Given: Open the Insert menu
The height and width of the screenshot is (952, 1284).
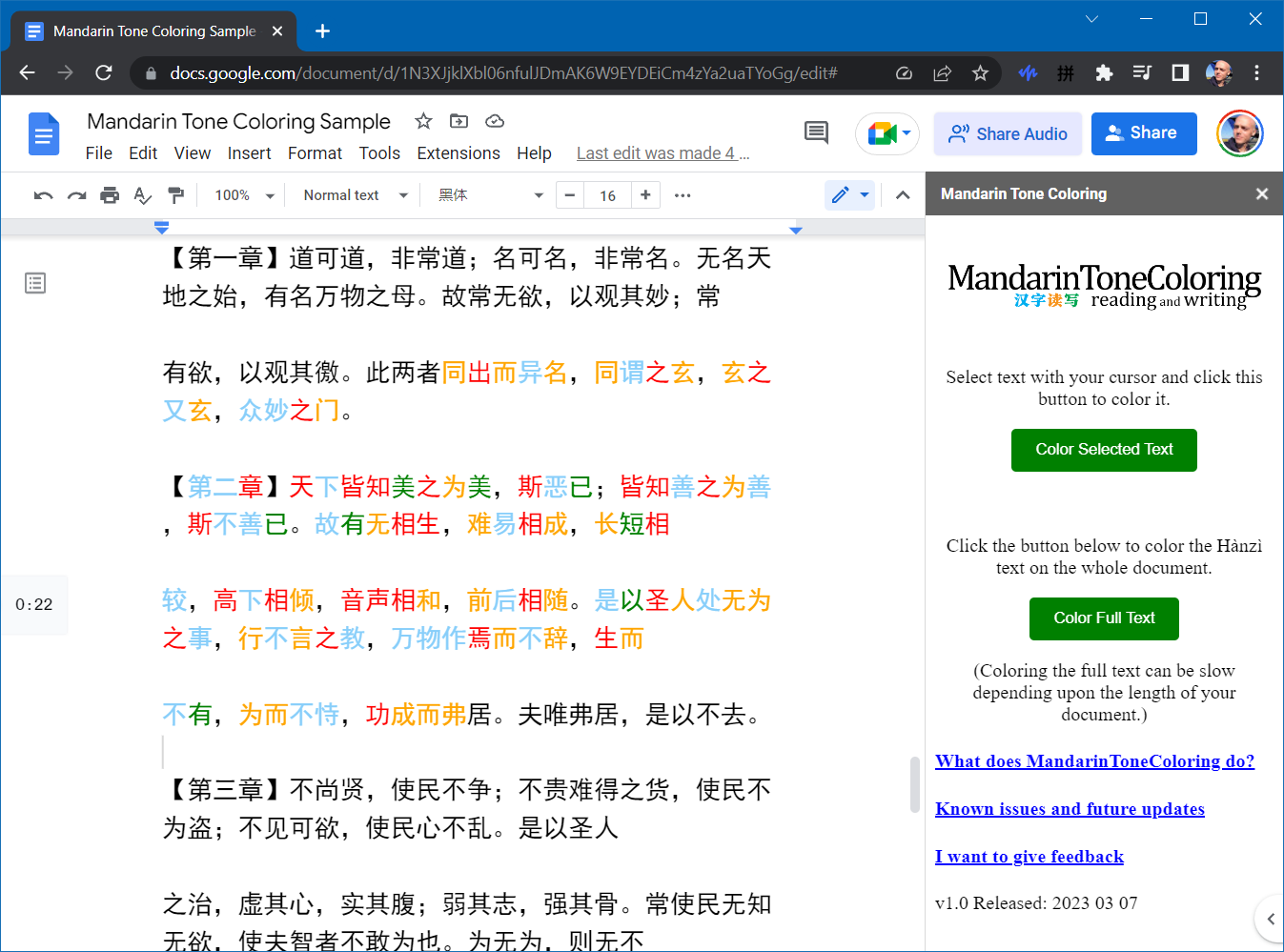Looking at the screenshot, I should 249,153.
